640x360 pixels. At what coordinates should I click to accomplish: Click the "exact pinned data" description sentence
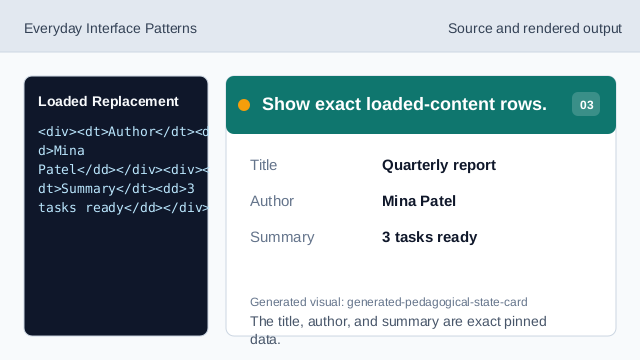(398, 330)
